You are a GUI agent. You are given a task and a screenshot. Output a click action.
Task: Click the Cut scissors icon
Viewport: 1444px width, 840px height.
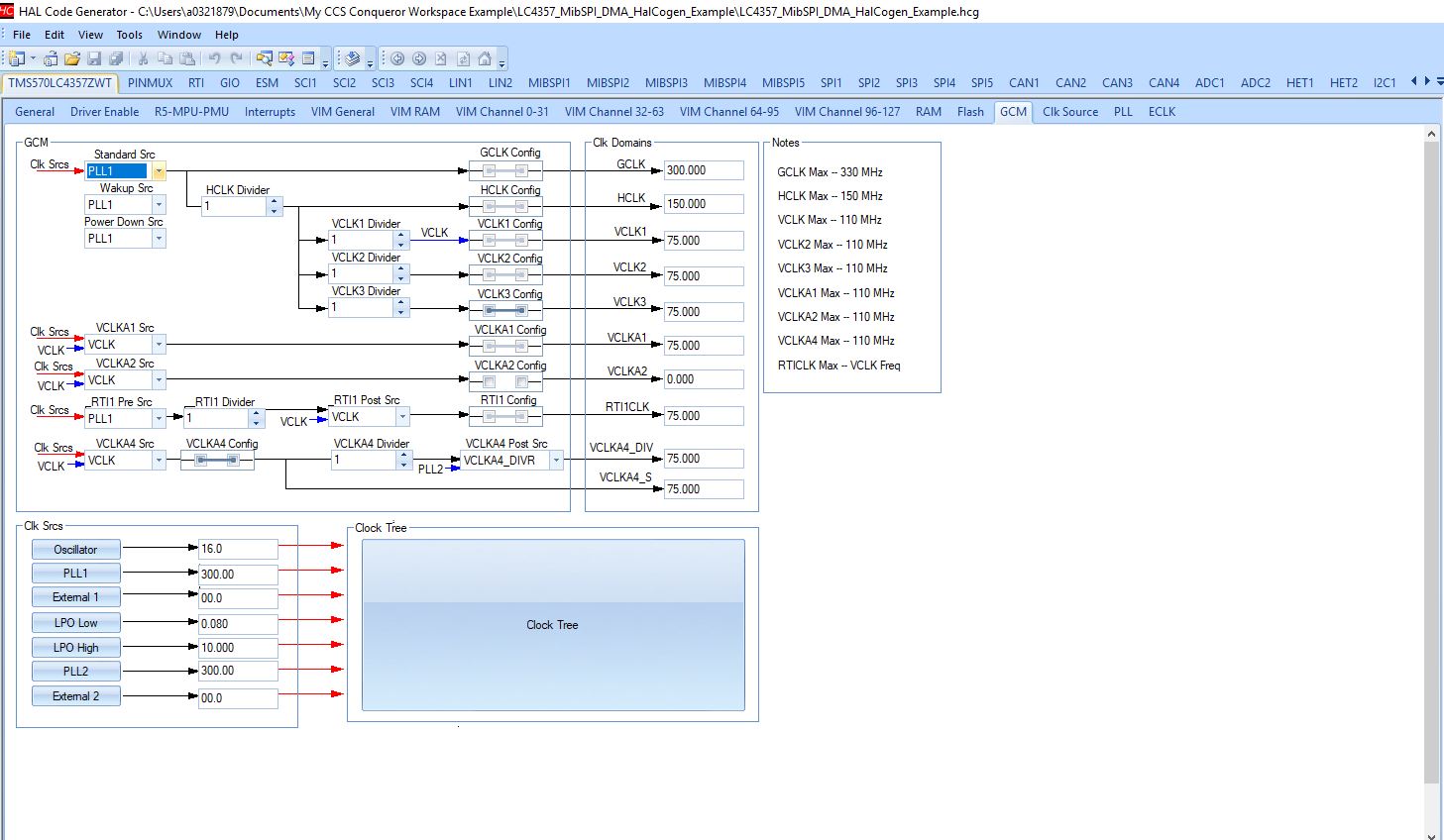[x=143, y=58]
